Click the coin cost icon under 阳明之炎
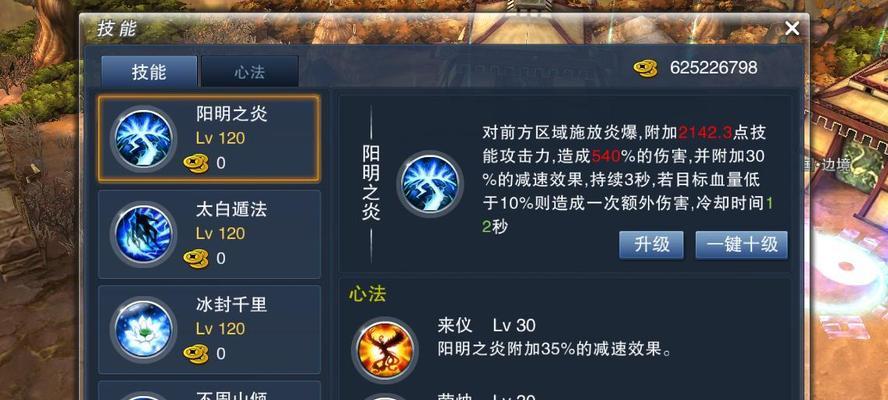 pos(195,164)
